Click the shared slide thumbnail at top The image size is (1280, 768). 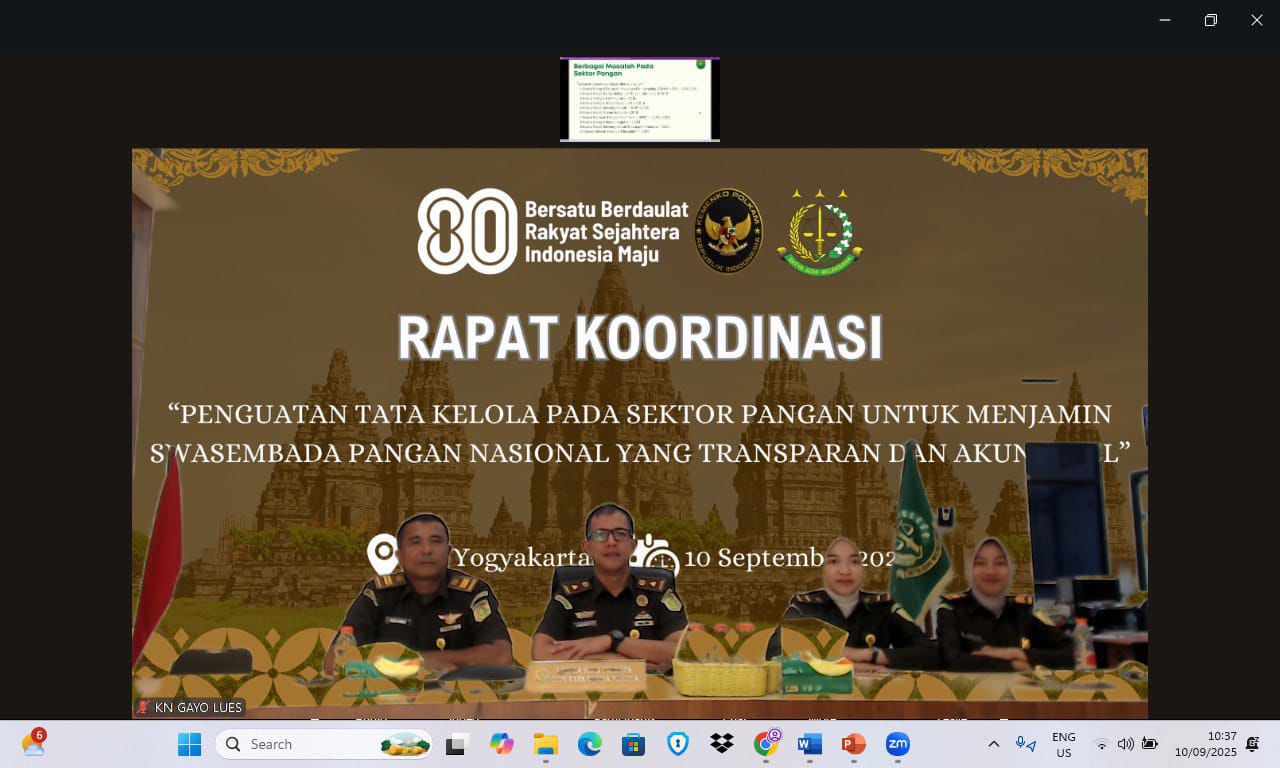pos(639,99)
